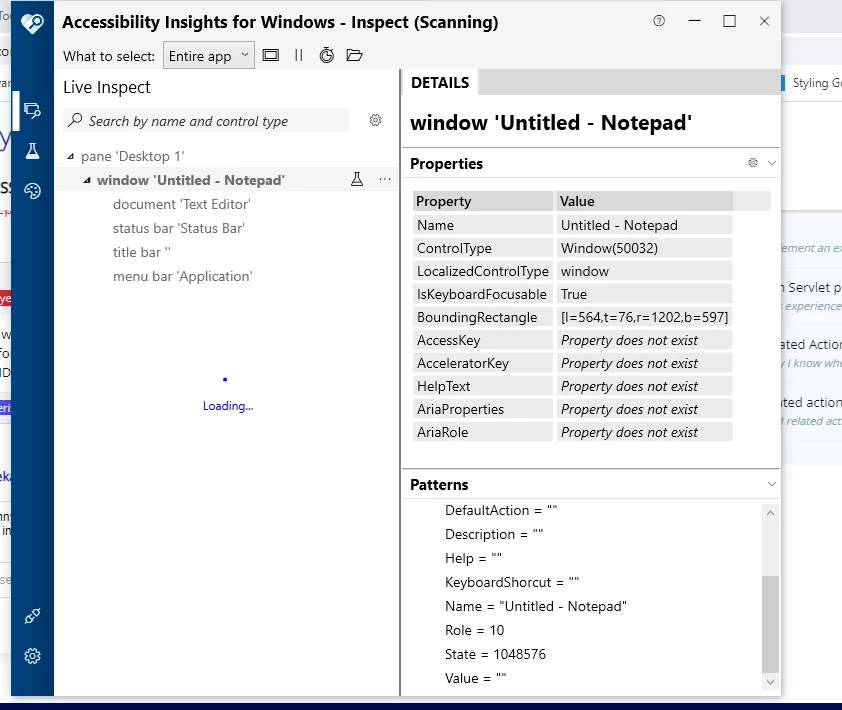Select the LocalizedControlType property cell
The height and width of the screenshot is (710, 842).
coord(483,271)
